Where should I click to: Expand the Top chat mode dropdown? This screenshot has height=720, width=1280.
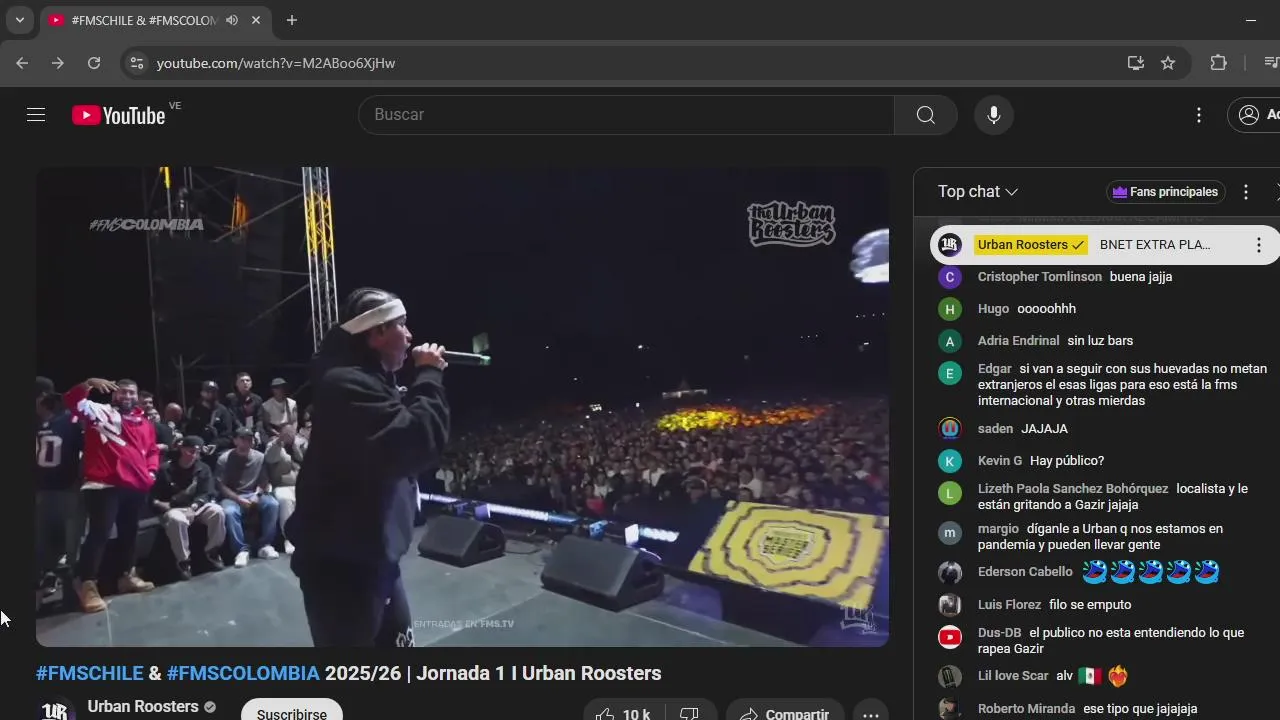point(978,192)
